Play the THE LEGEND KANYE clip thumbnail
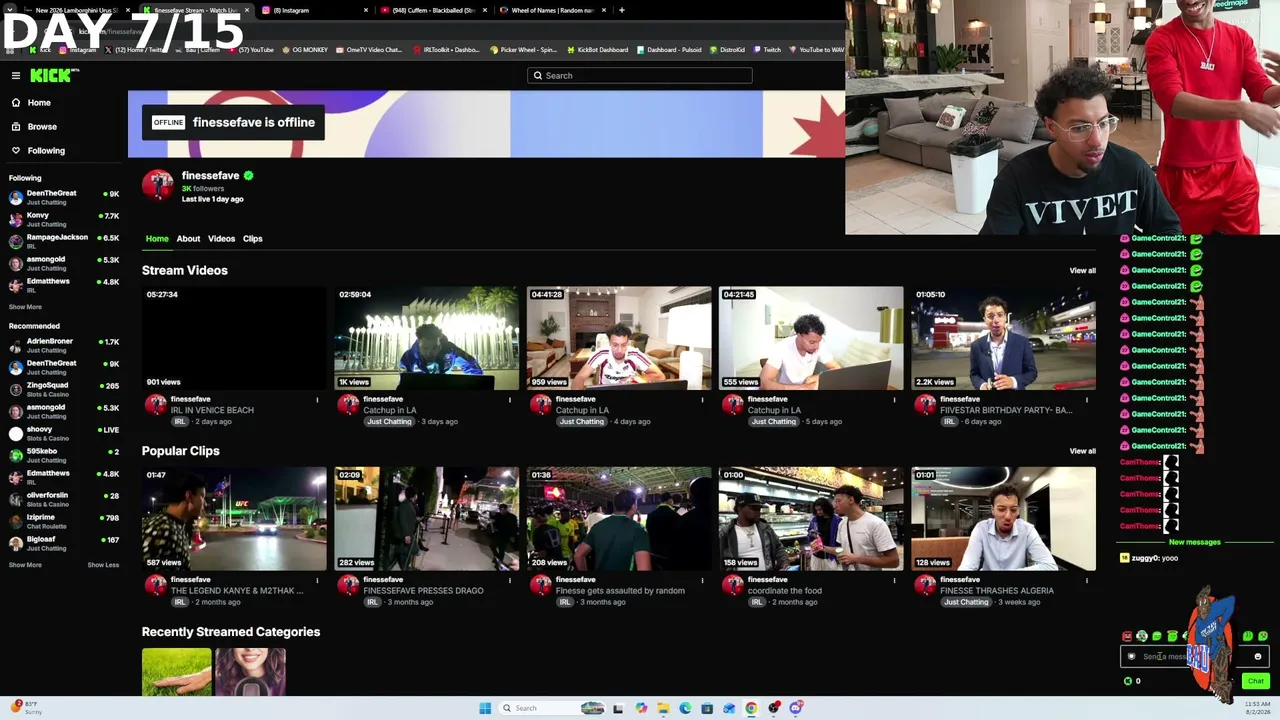Screen dimensions: 1280x720 point(234,518)
